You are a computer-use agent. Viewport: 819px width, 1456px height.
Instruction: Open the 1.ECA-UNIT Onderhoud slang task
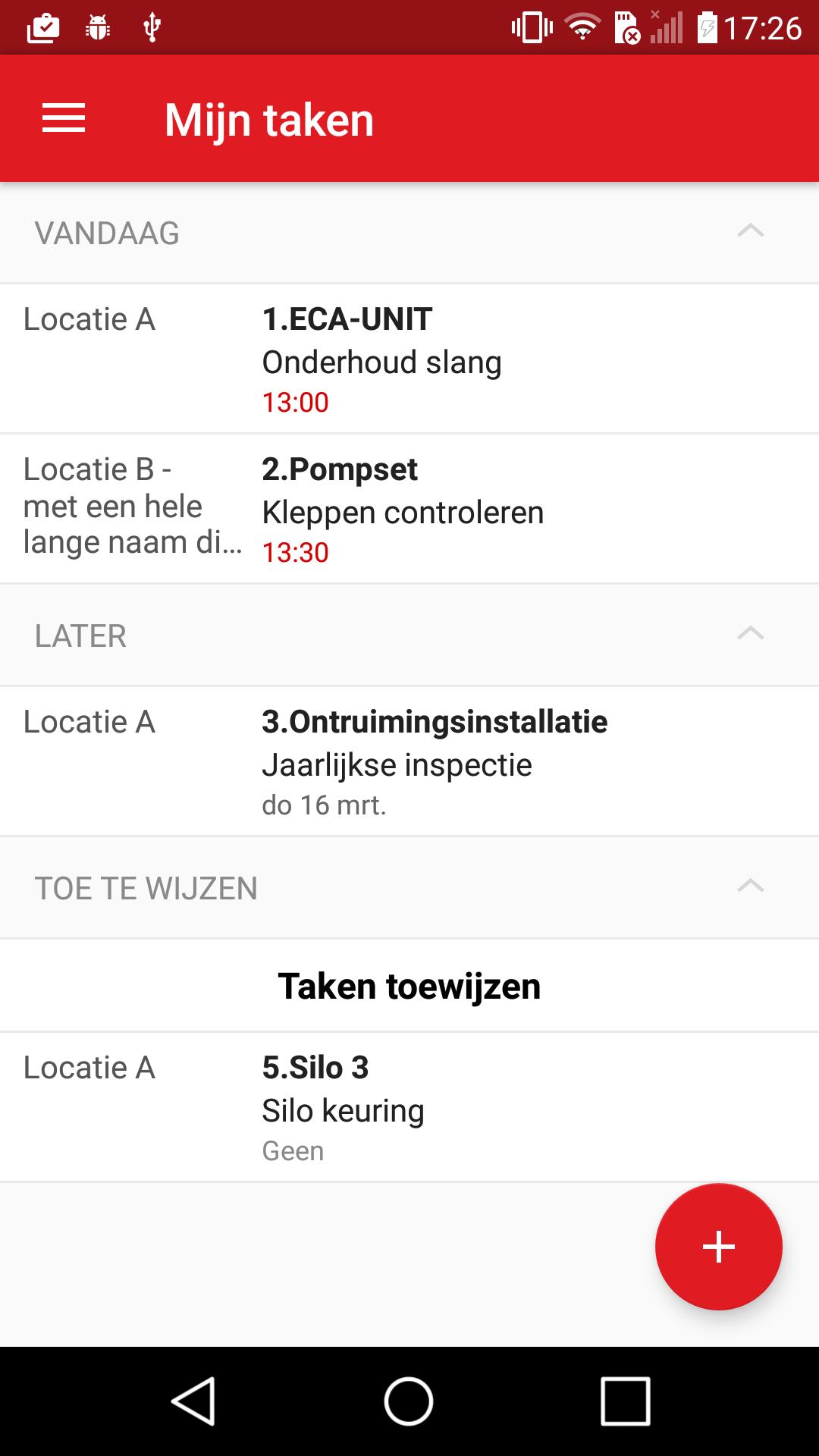[x=409, y=359]
